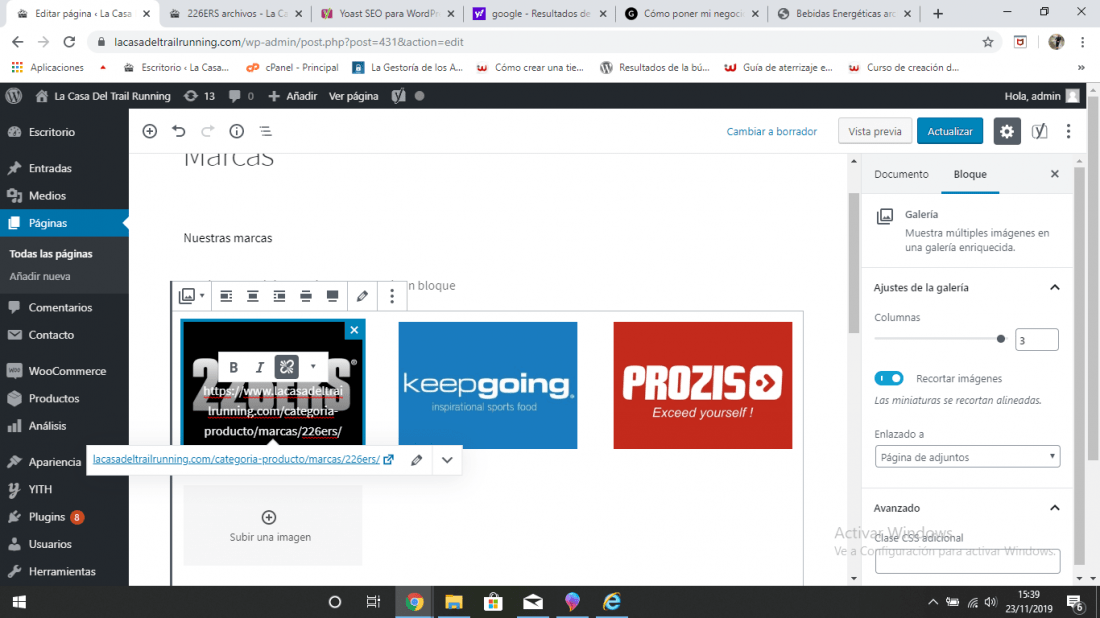Set gallery to full width

point(333,296)
